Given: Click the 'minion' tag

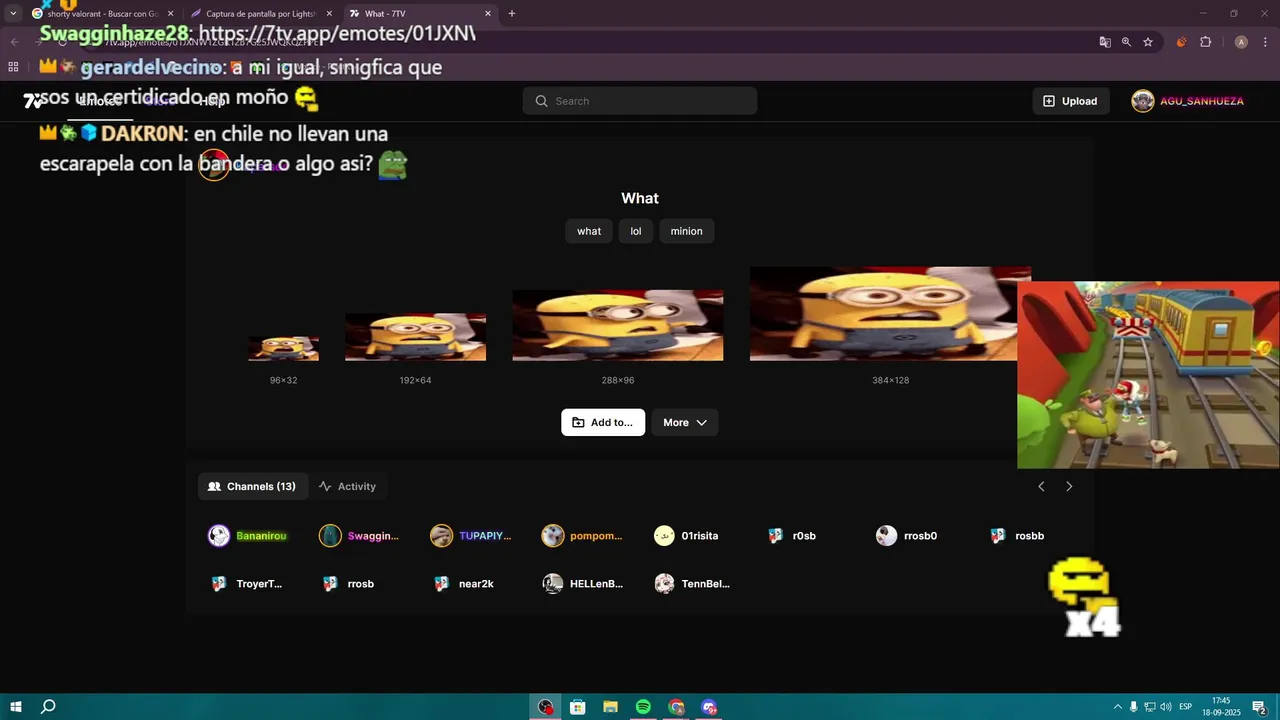Looking at the screenshot, I should [x=686, y=231].
